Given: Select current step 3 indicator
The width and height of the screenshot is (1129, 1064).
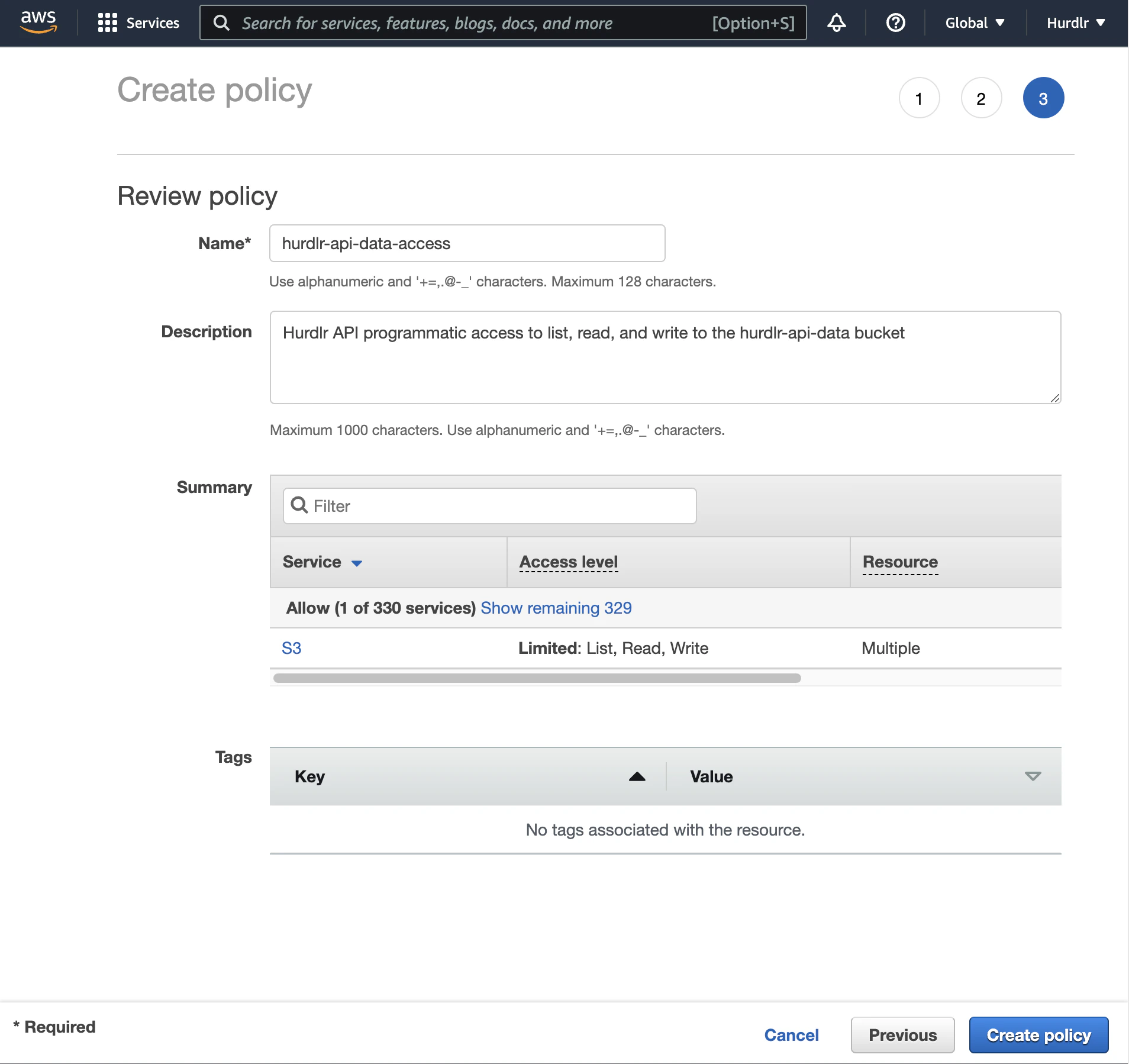Looking at the screenshot, I should 1043,98.
